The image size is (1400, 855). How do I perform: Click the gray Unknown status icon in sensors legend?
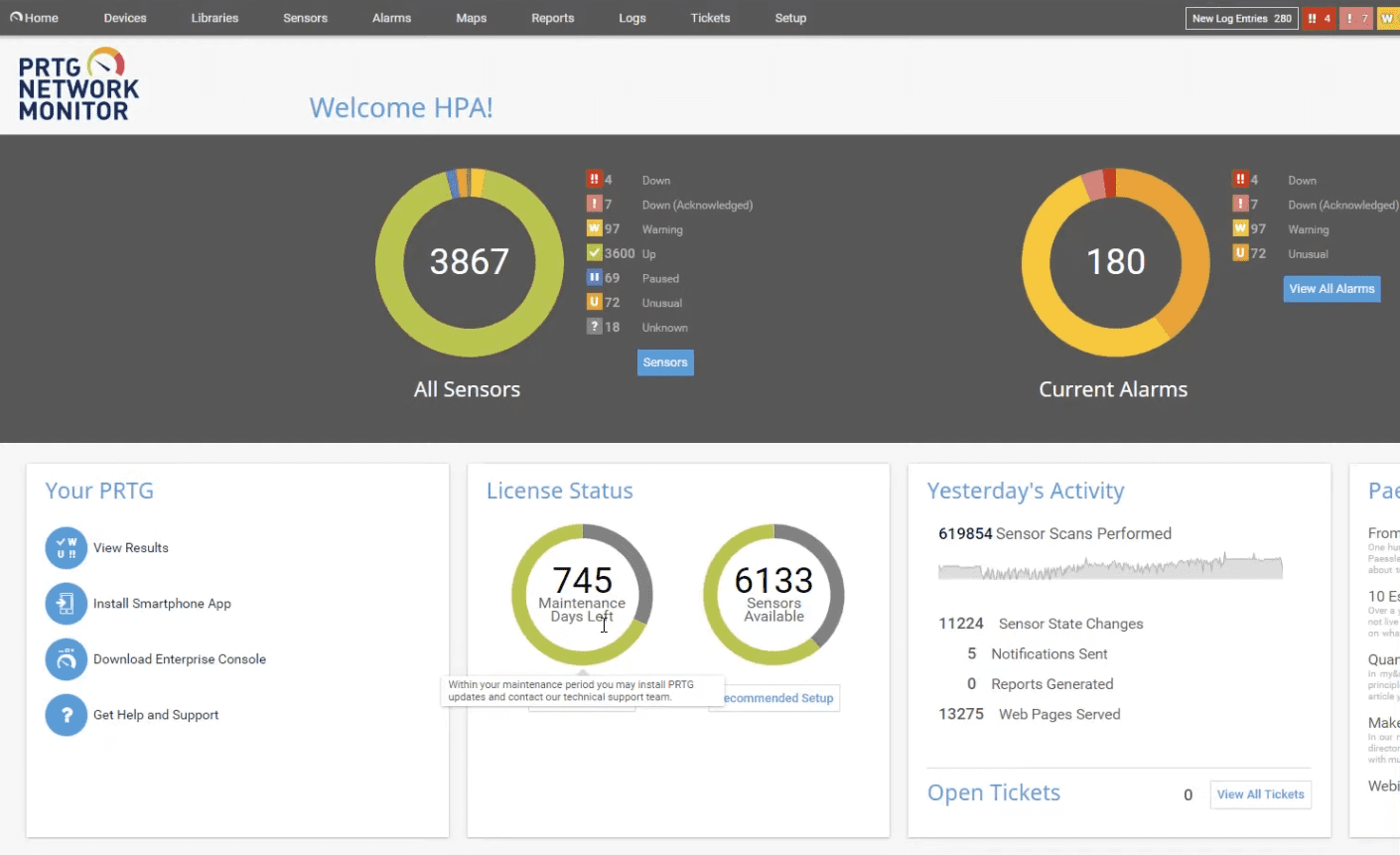[594, 327]
